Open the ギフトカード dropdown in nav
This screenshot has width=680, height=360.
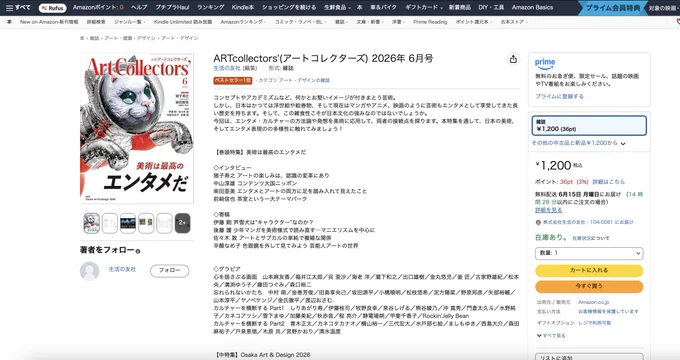[x=424, y=7]
